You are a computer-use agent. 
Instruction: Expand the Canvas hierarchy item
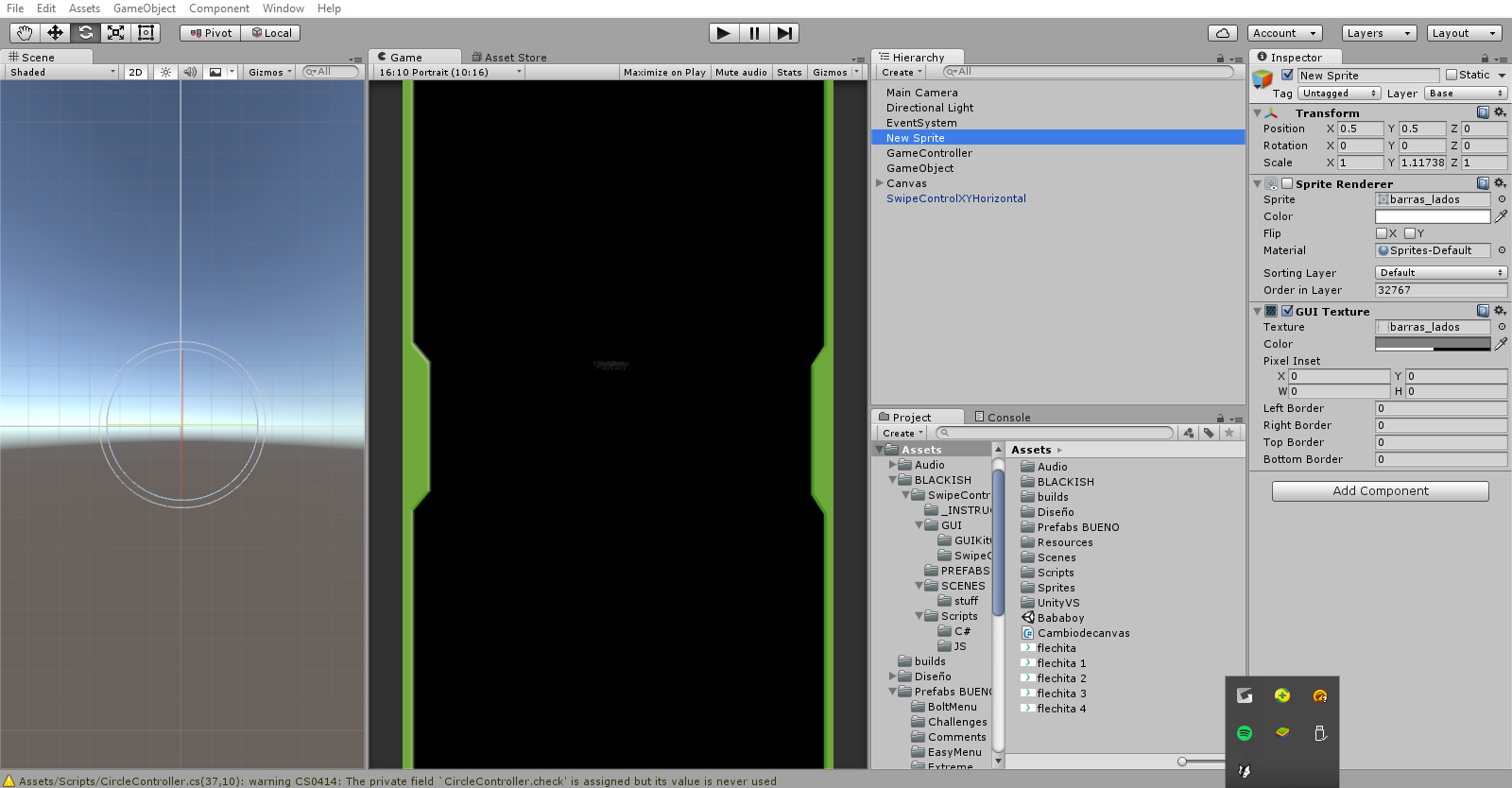click(880, 183)
